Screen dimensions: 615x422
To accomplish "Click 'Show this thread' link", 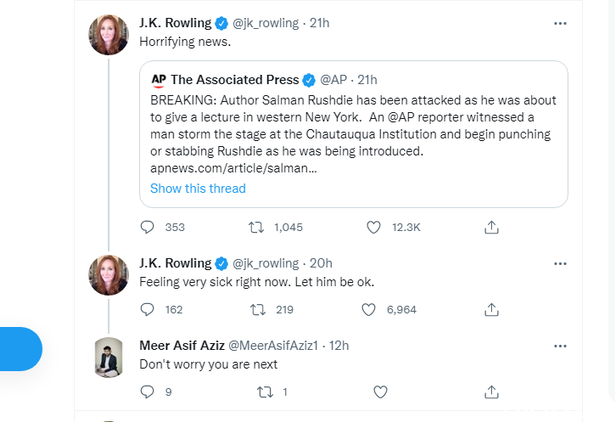I will (198, 188).
